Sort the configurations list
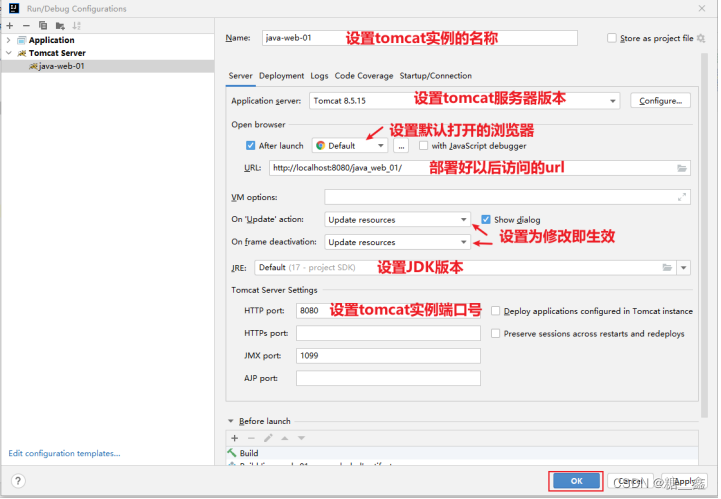721x499 pixels. click(x=76, y=26)
